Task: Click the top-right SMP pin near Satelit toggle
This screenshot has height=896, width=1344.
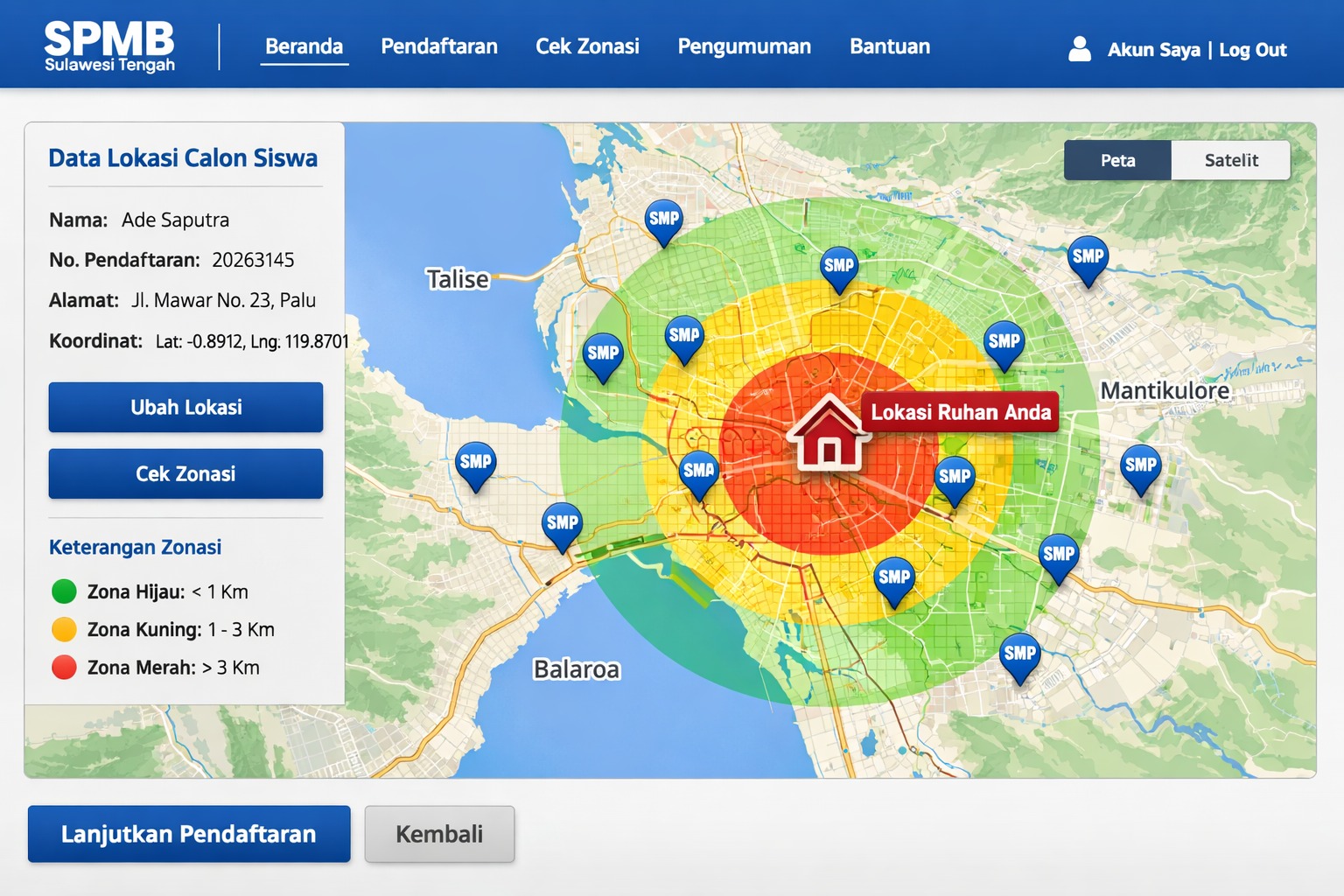Action: [1088, 258]
